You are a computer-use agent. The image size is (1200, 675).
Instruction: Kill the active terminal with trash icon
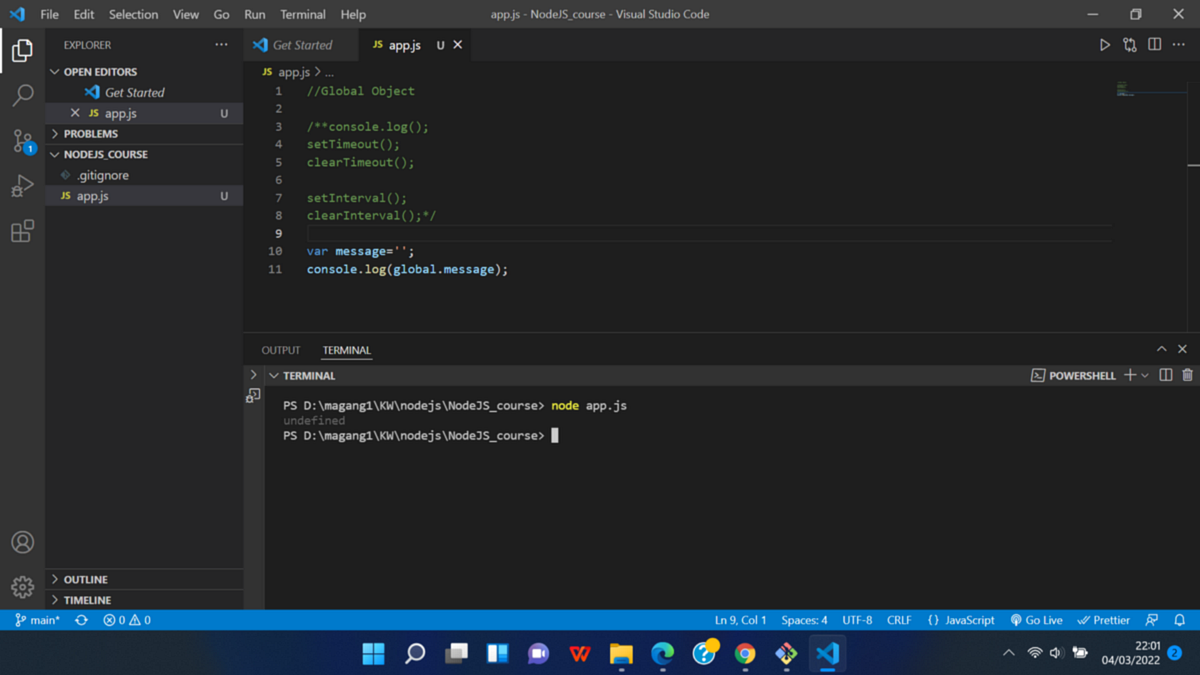pyautogui.click(x=1186, y=375)
